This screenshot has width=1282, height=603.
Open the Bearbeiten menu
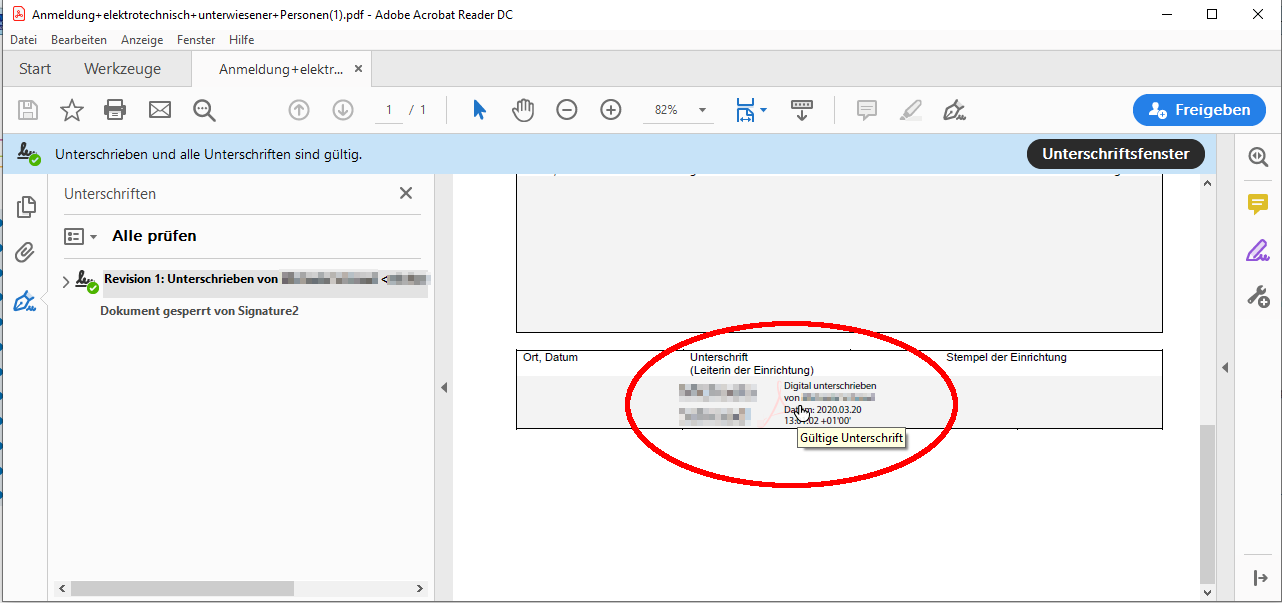[79, 40]
